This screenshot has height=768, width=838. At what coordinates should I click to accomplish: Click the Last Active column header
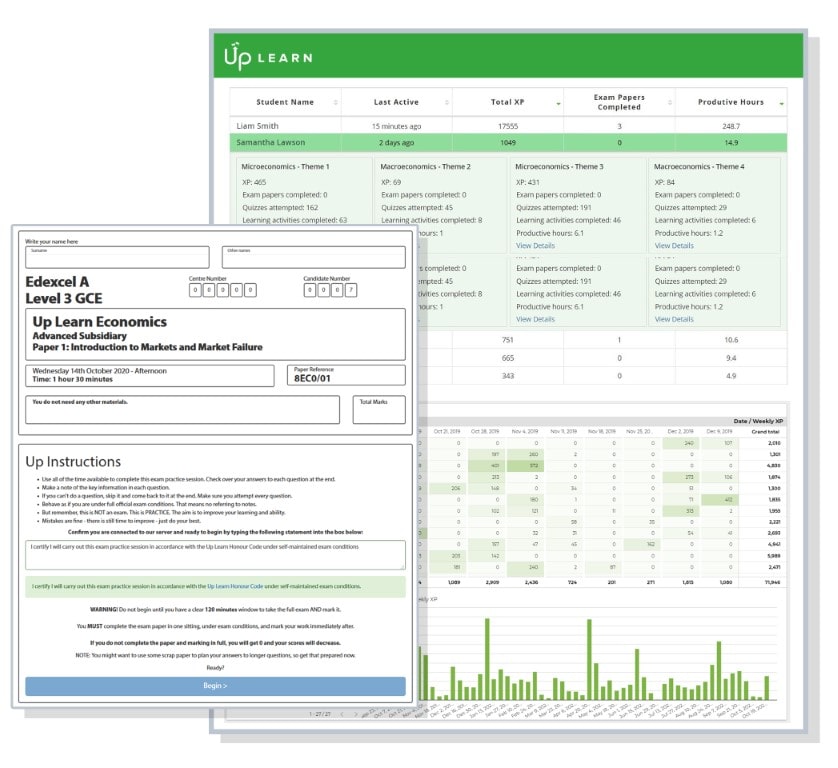396,102
